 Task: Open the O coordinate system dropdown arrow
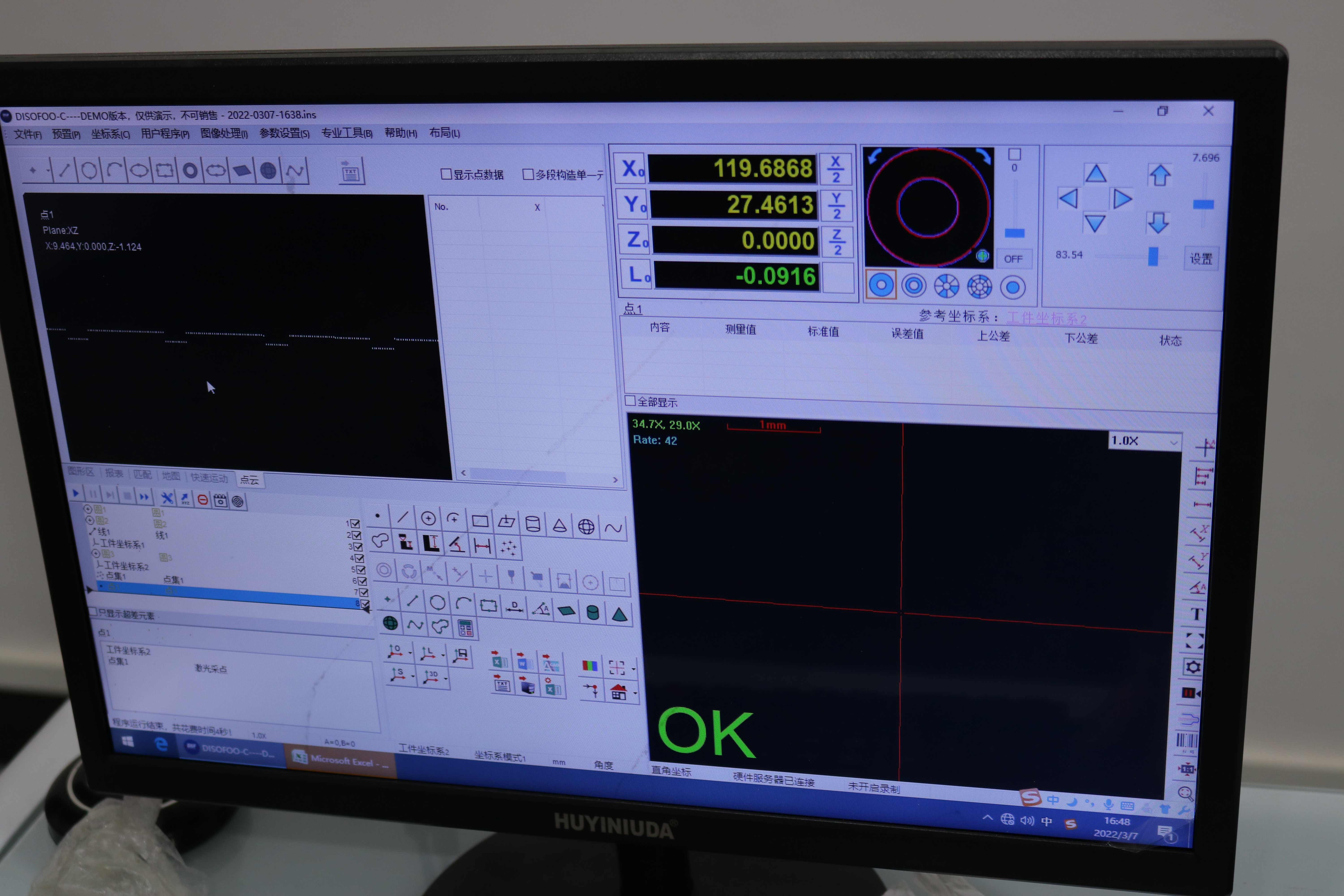coord(410,654)
